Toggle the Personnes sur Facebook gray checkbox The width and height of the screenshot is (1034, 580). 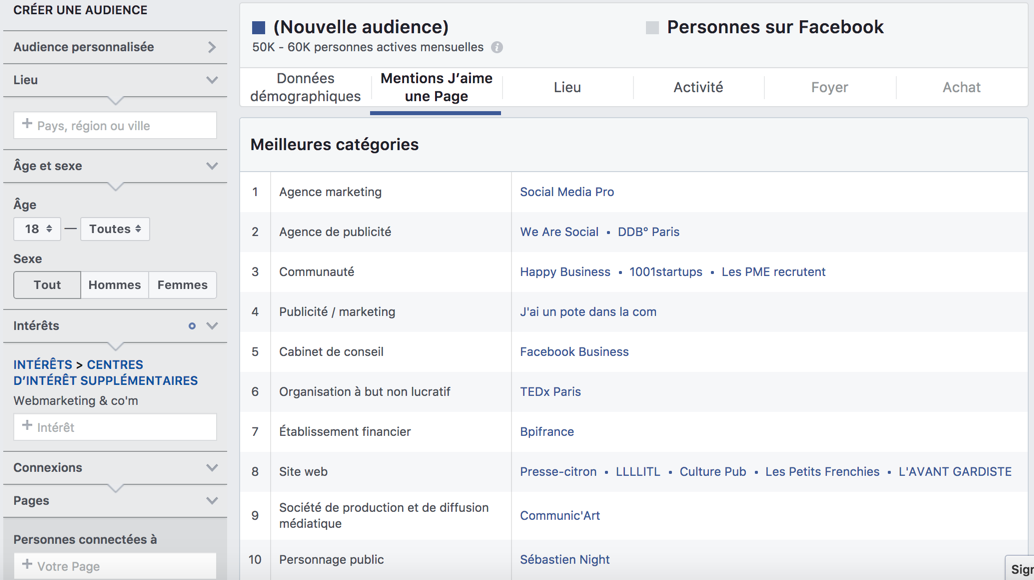(x=652, y=28)
